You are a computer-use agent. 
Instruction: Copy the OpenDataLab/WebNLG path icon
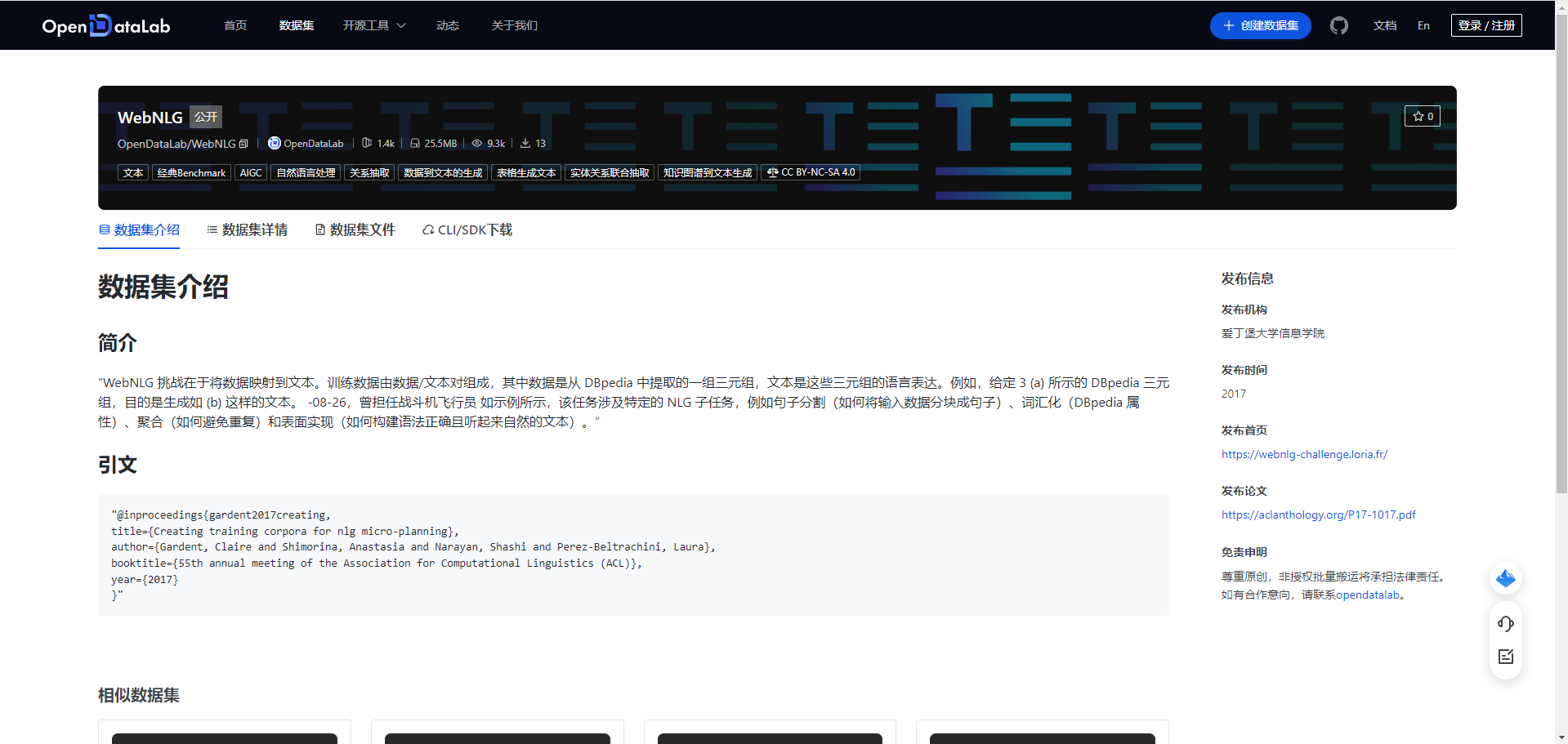click(x=243, y=144)
